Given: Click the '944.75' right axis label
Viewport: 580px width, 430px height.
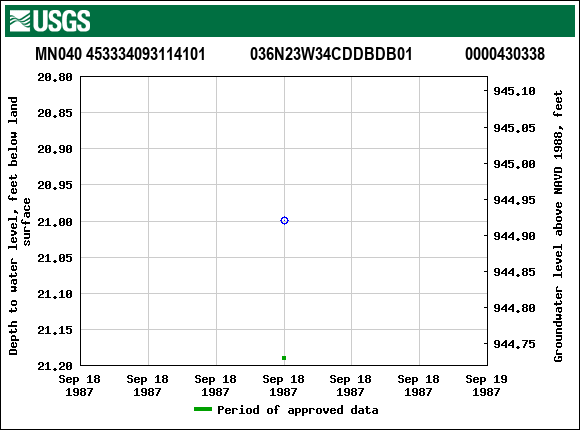Looking at the screenshot, I should [515, 344].
